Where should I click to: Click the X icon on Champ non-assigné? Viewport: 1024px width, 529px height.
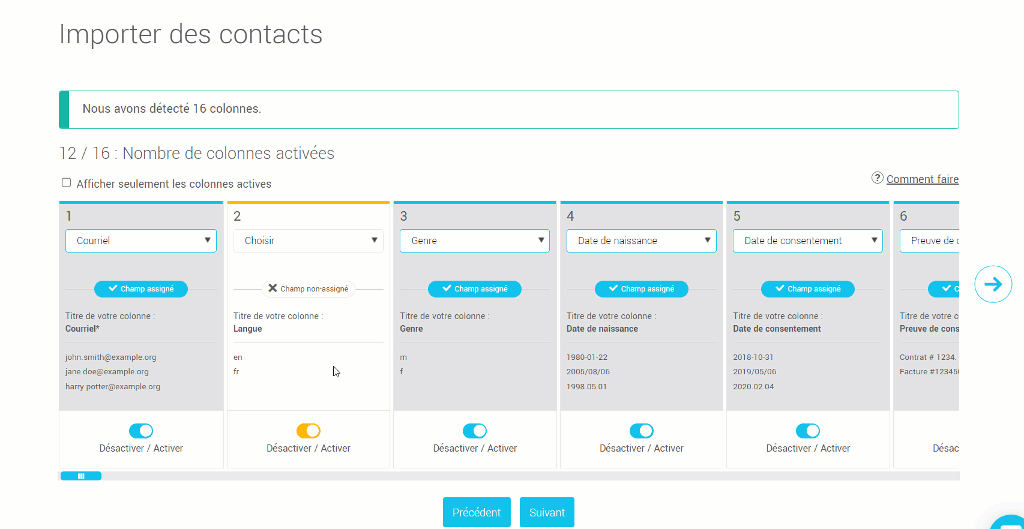pyautogui.click(x=273, y=288)
